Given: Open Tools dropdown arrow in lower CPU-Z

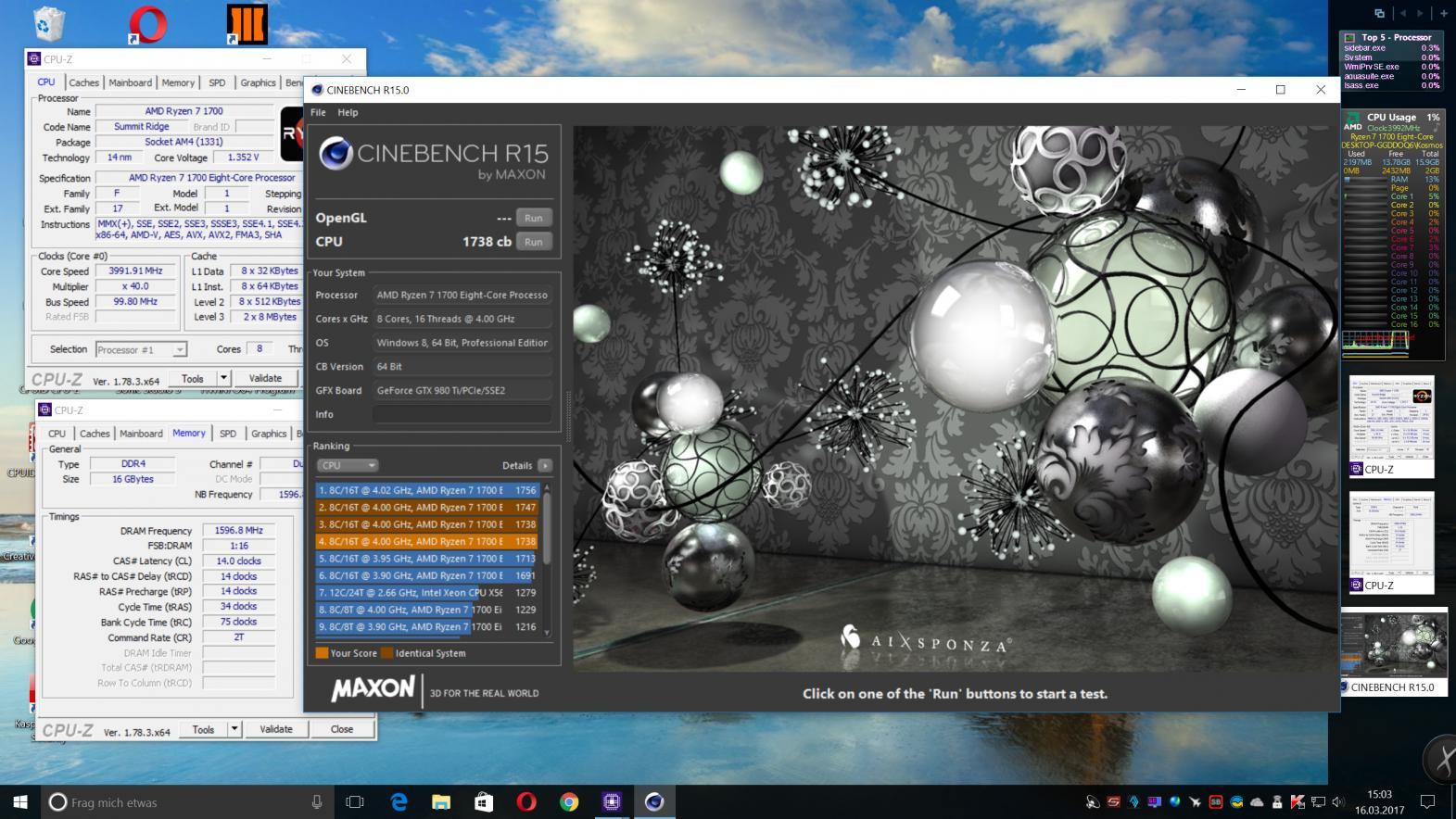Looking at the screenshot, I should click(234, 729).
